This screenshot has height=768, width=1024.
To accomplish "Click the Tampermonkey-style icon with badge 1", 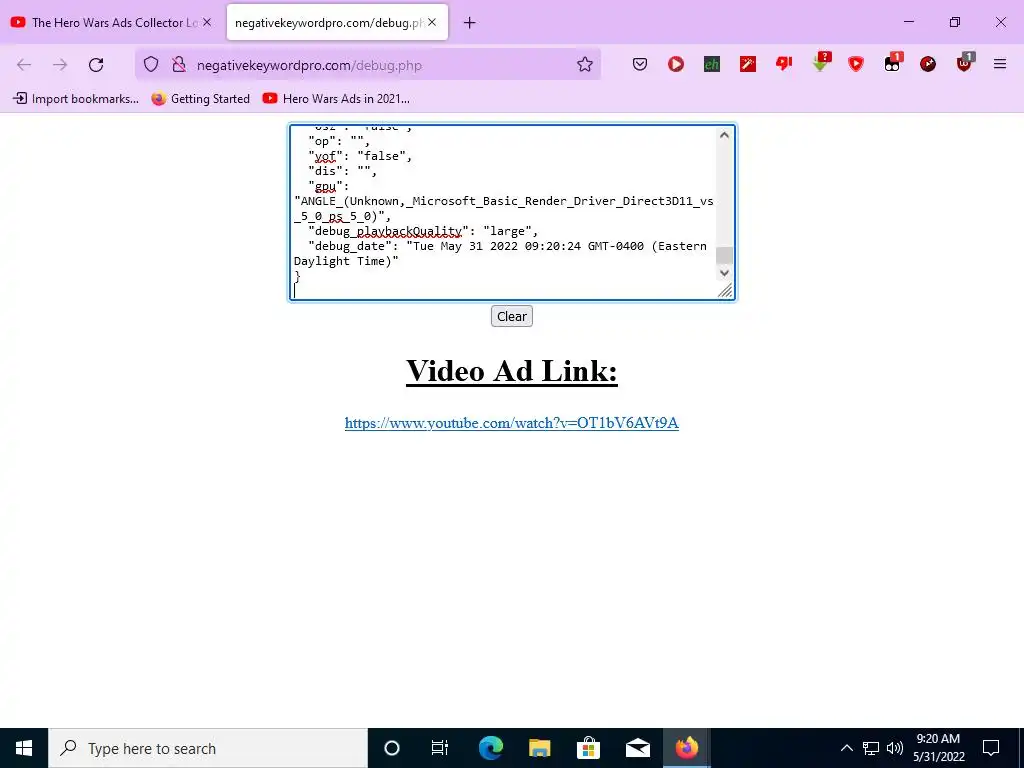I will click(892, 62).
